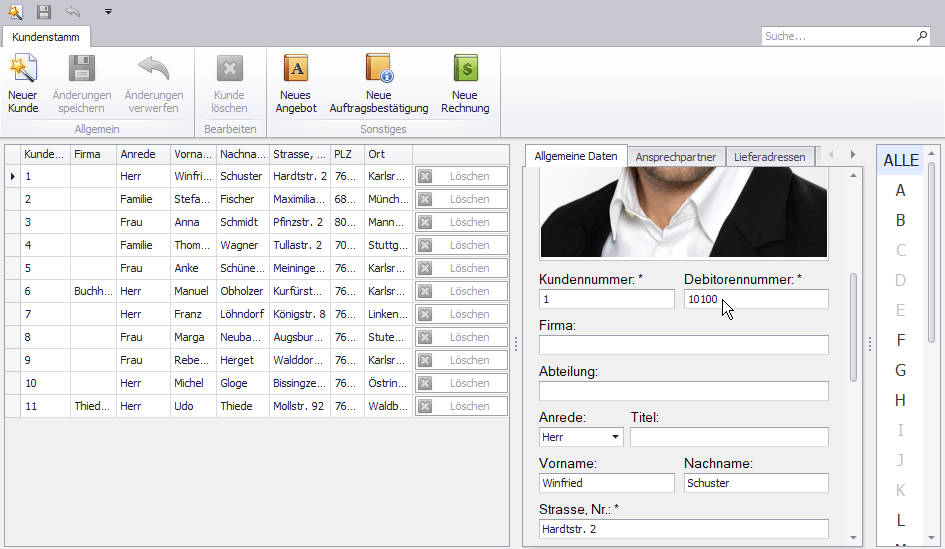This screenshot has height=549, width=945.
Task: Filter customers by letter B
Action: coord(900,221)
